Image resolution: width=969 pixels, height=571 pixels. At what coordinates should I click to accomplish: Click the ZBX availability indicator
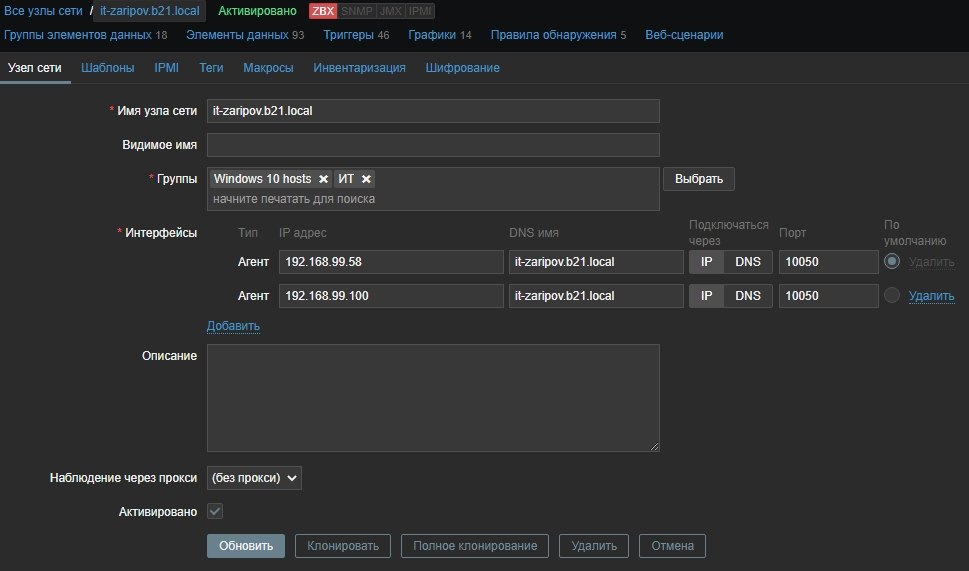click(x=323, y=11)
